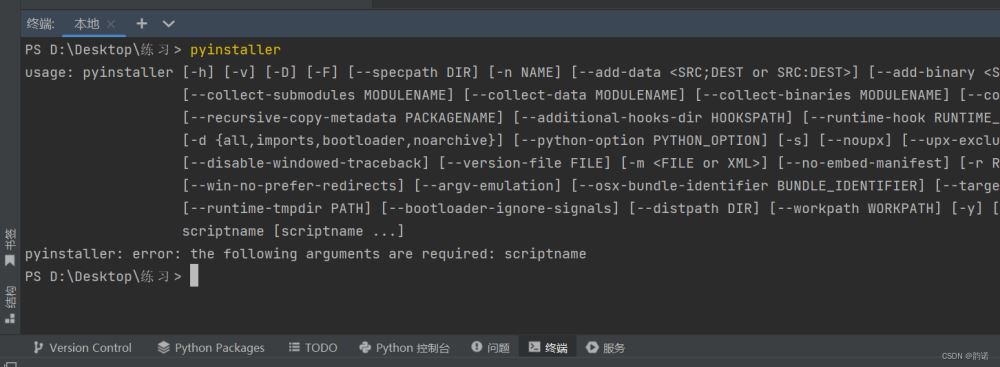Open the 服务 services panel
Viewport: 1000px width, 367px height.
pos(606,348)
